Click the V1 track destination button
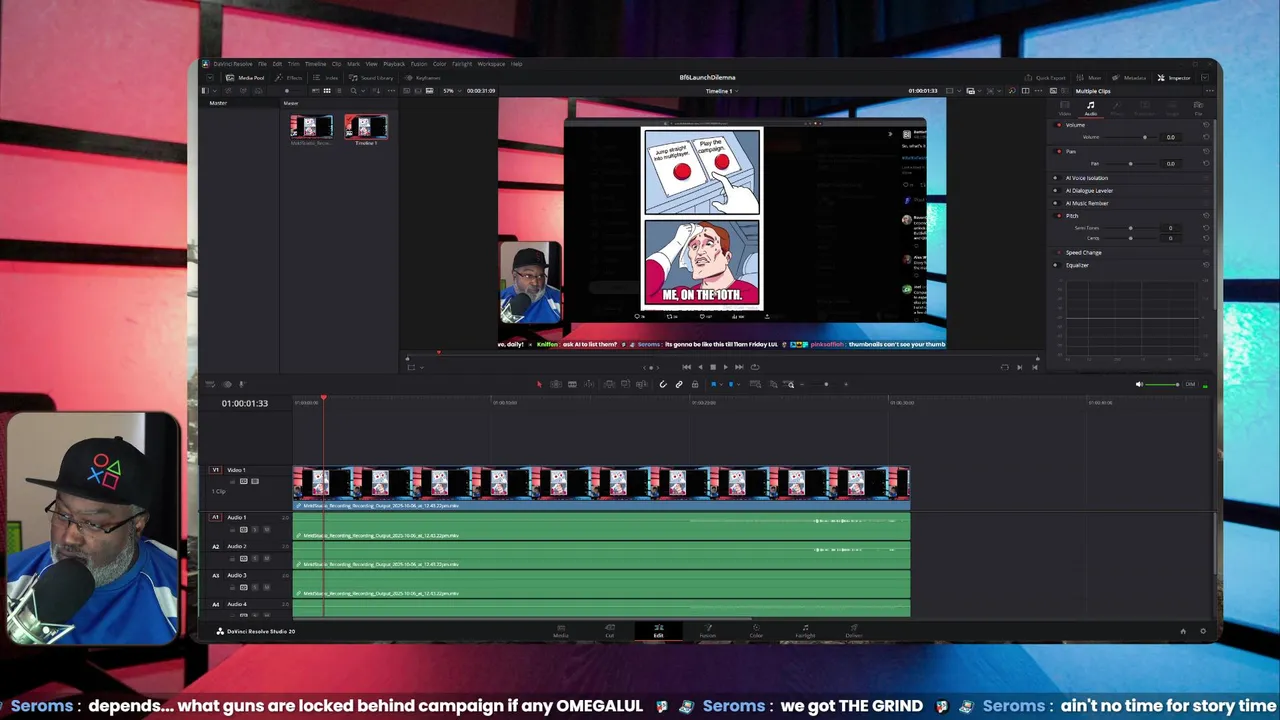 (x=215, y=470)
